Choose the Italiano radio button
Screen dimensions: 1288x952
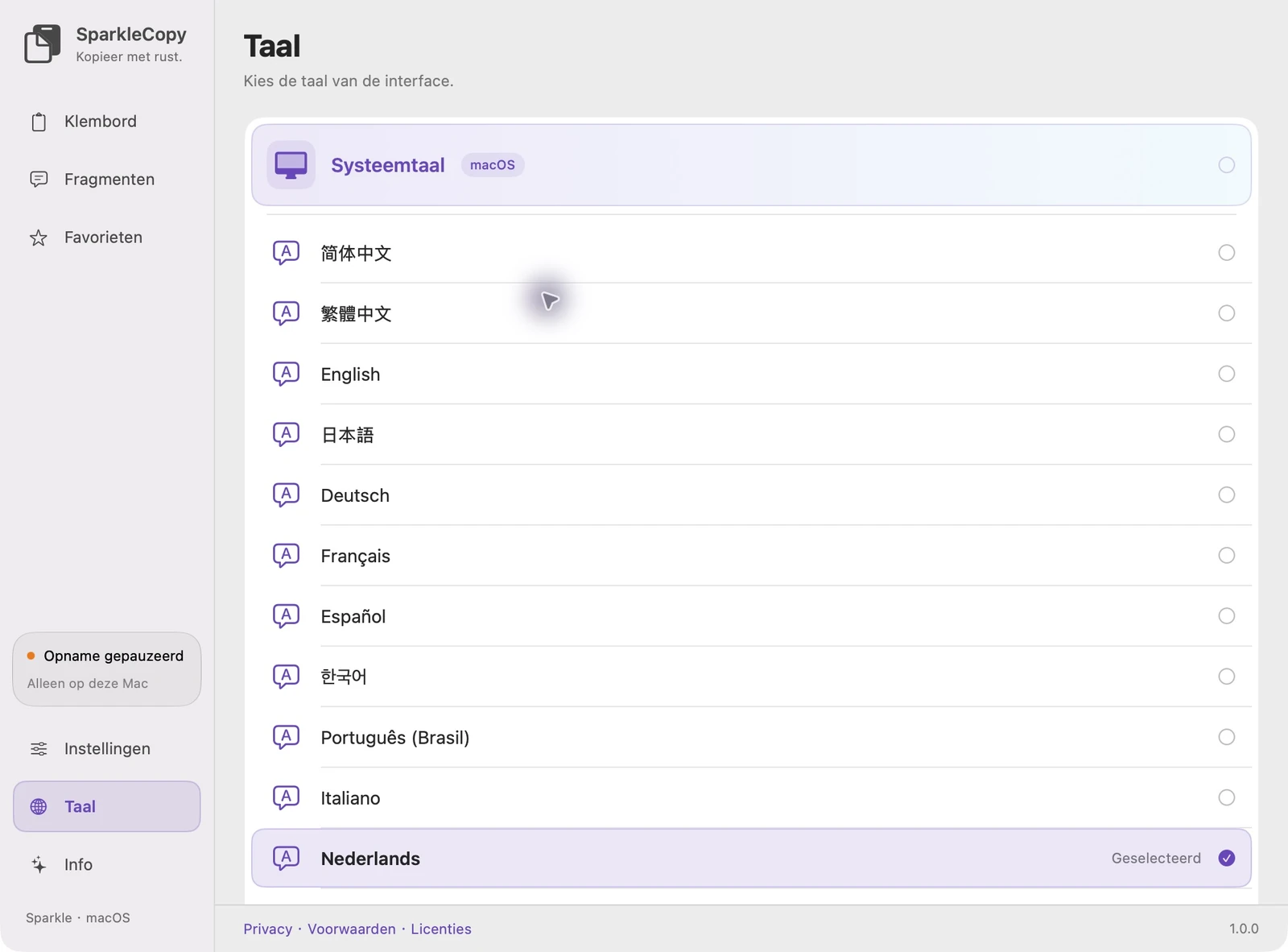pyautogui.click(x=1226, y=797)
